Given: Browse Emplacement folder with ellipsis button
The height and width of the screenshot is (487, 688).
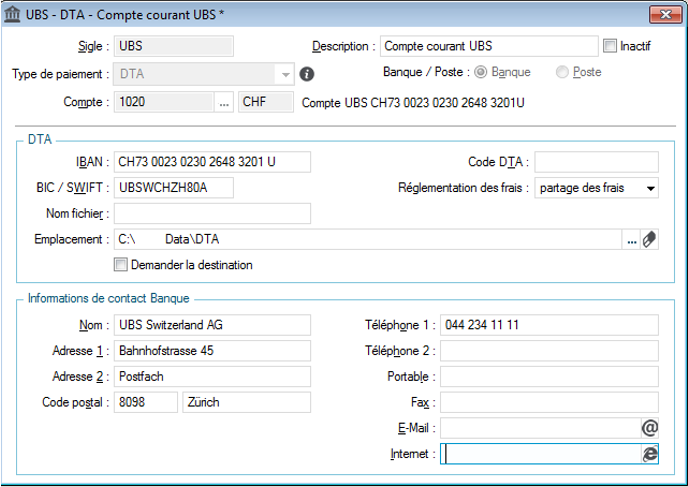Looking at the screenshot, I should click(631, 240).
